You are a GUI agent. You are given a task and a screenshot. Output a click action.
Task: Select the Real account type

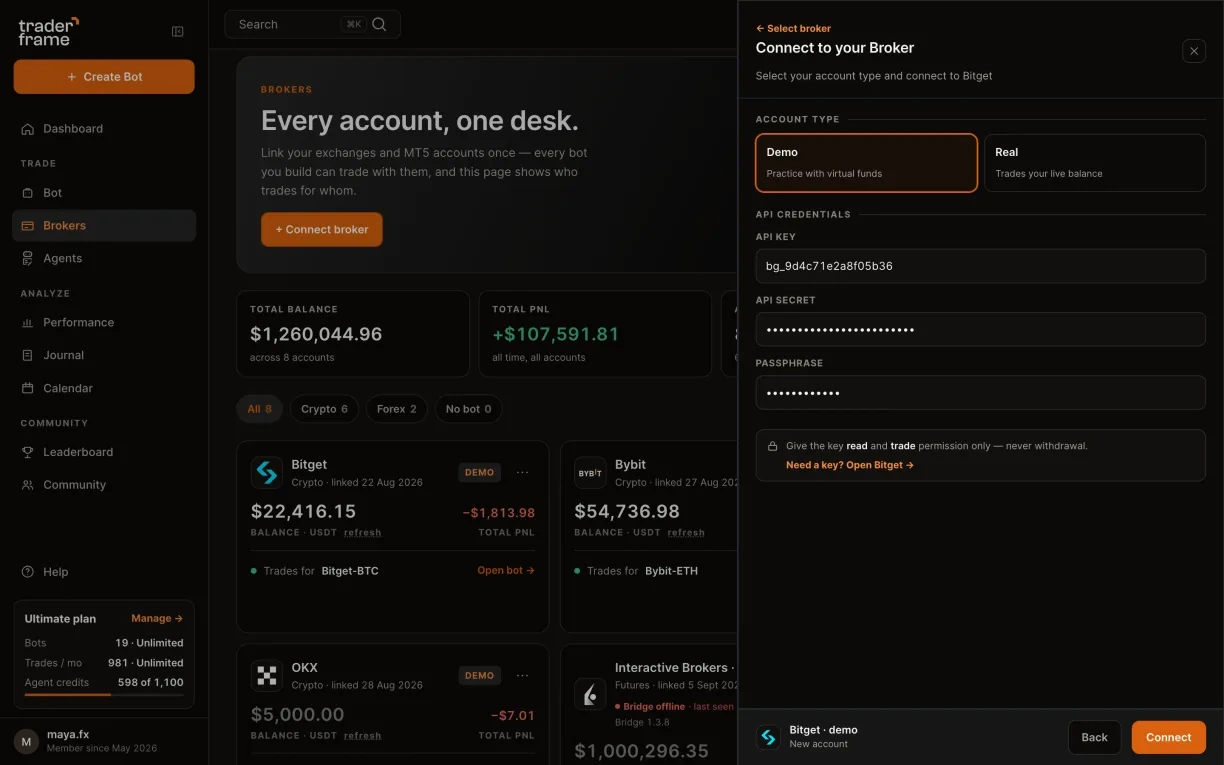(x=1095, y=162)
